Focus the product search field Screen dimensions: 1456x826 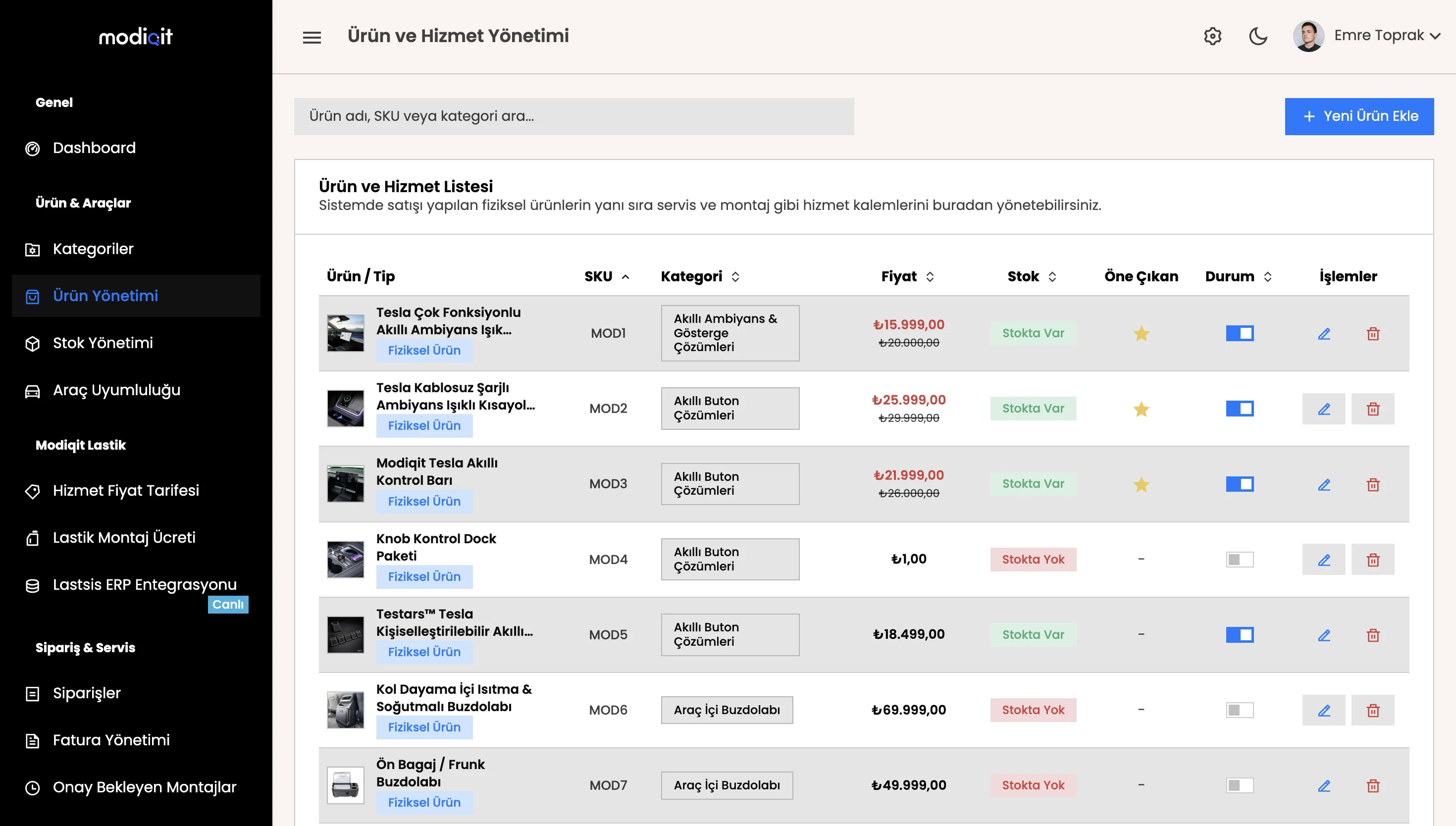pyautogui.click(x=573, y=116)
